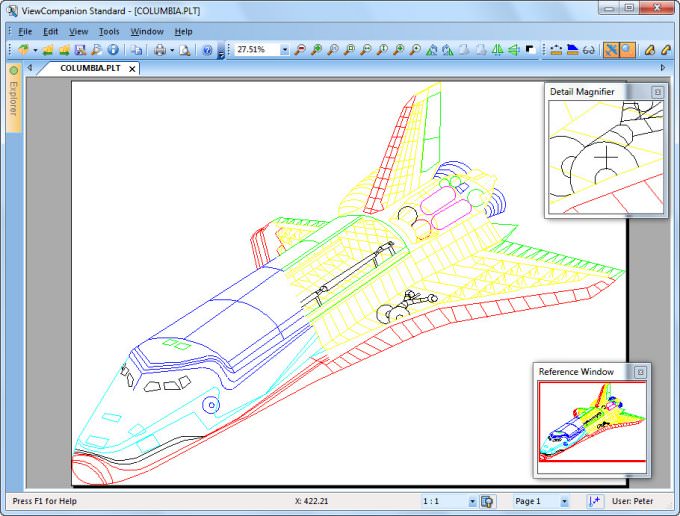Select the COLUMBIA.PLT document tab
This screenshot has height=516, width=680.
point(90,68)
